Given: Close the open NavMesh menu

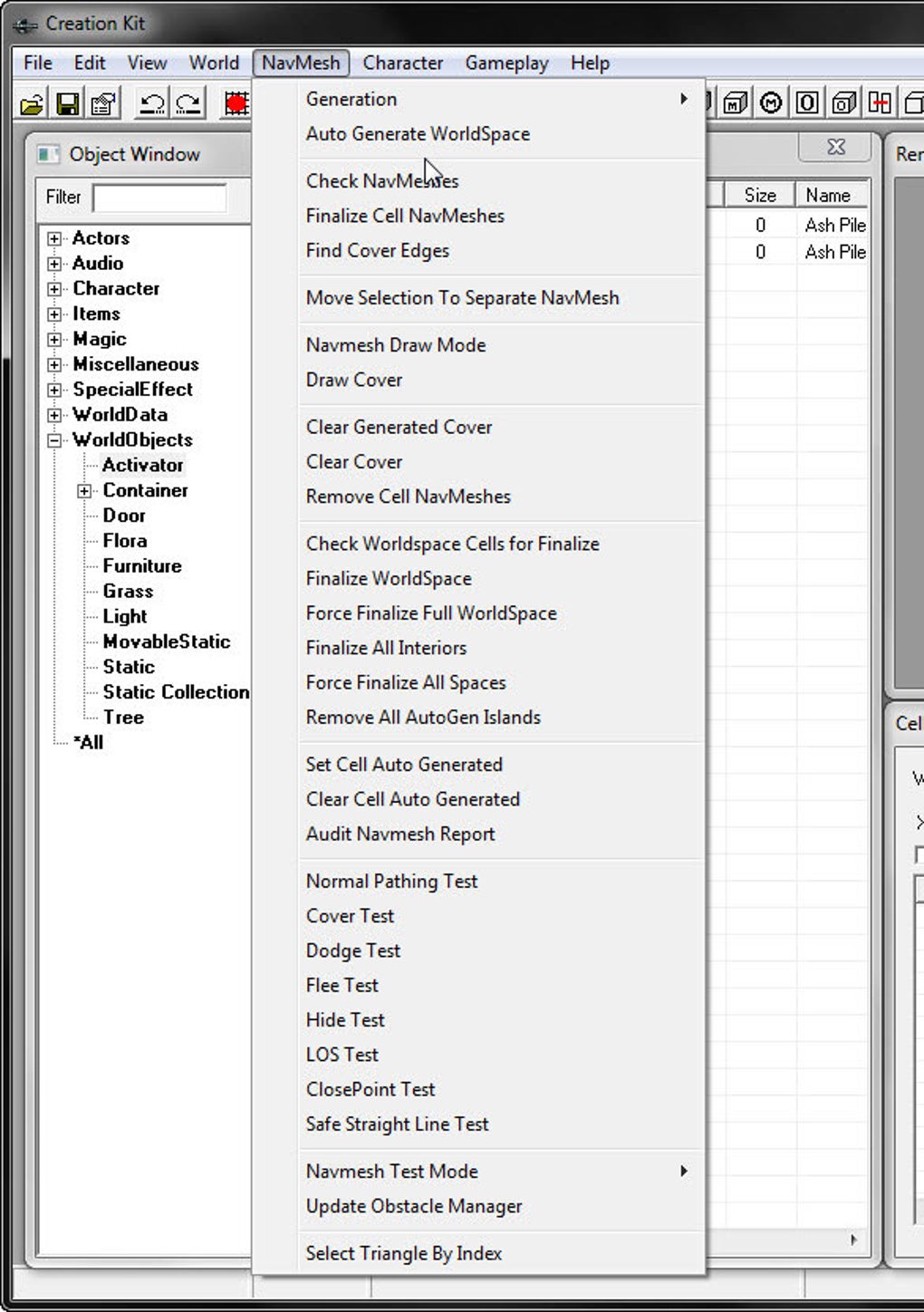Looking at the screenshot, I should (x=301, y=63).
